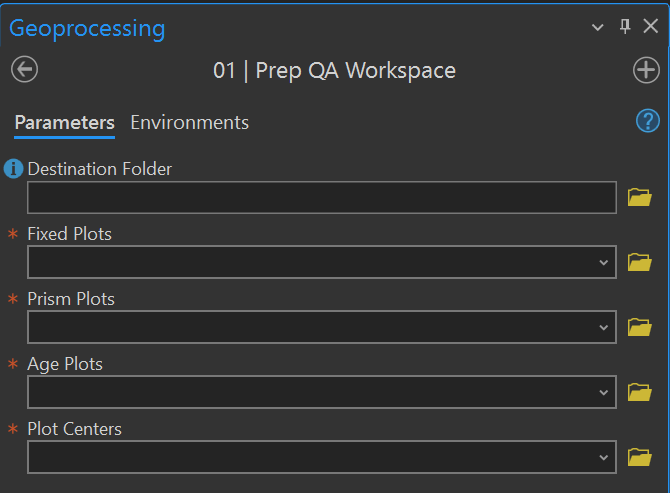Browse for Prism Plots dataset

click(639, 327)
